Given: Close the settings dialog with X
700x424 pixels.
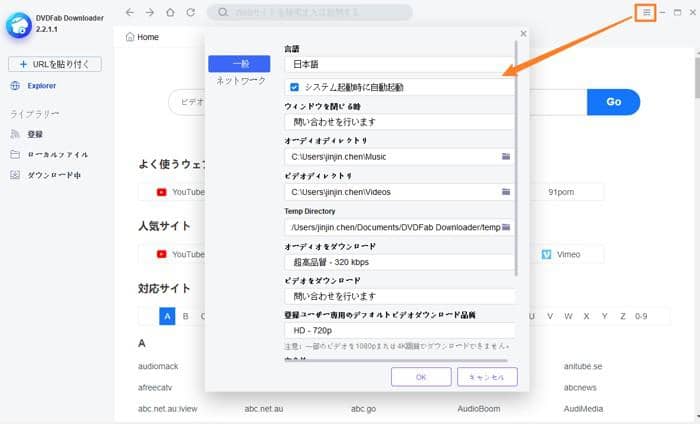Looking at the screenshot, I should click(x=523, y=33).
